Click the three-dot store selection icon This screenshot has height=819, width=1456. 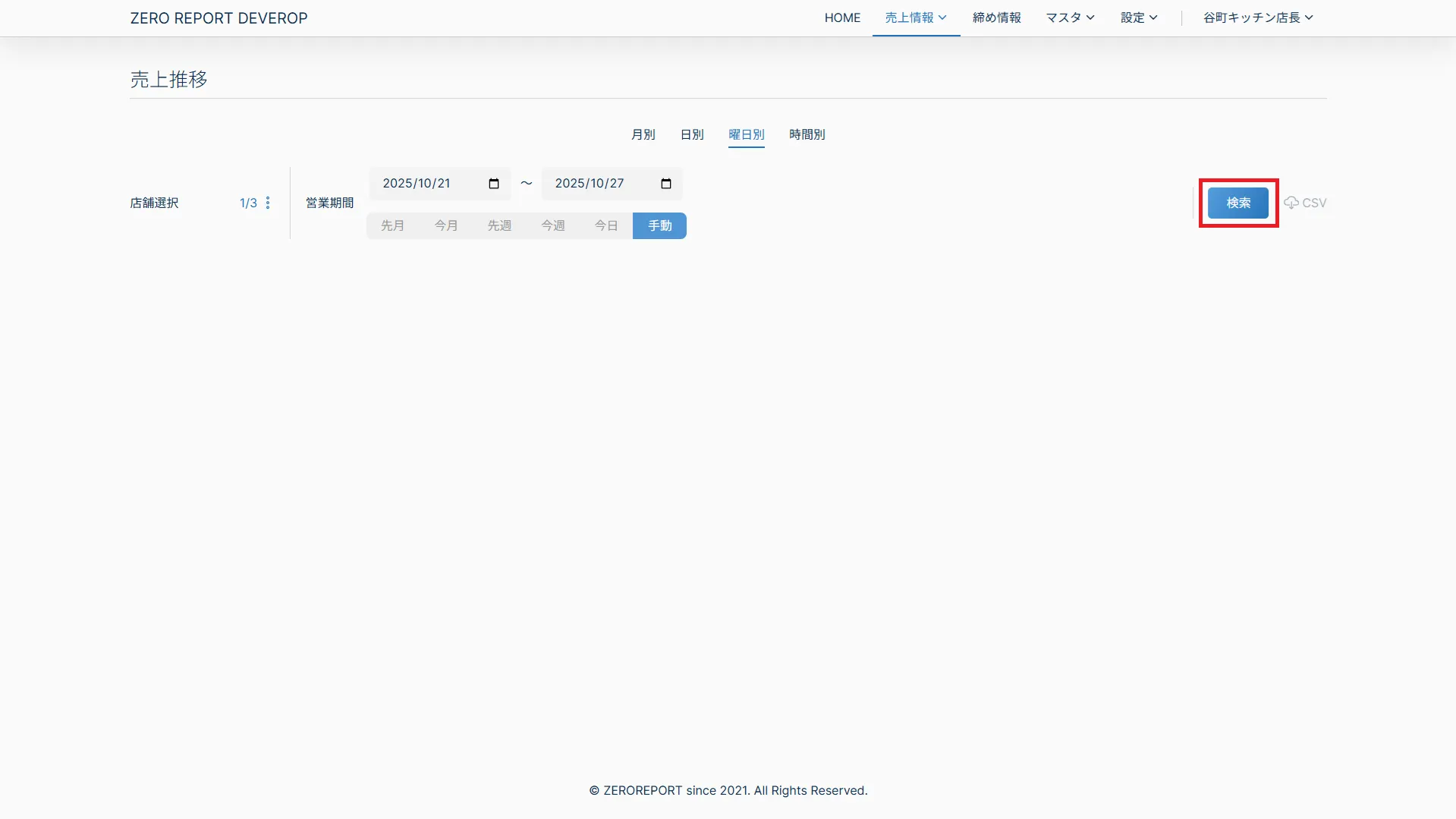(x=268, y=203)
